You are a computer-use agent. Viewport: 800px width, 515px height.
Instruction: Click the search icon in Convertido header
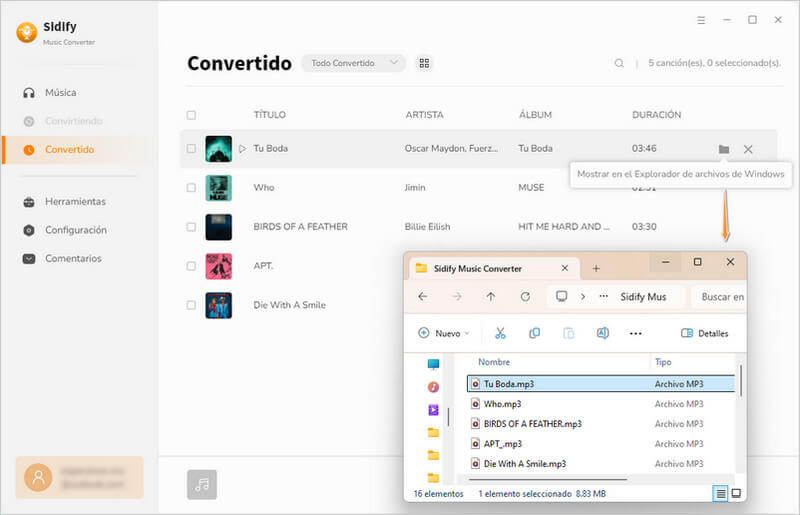[x=619, y=63]
